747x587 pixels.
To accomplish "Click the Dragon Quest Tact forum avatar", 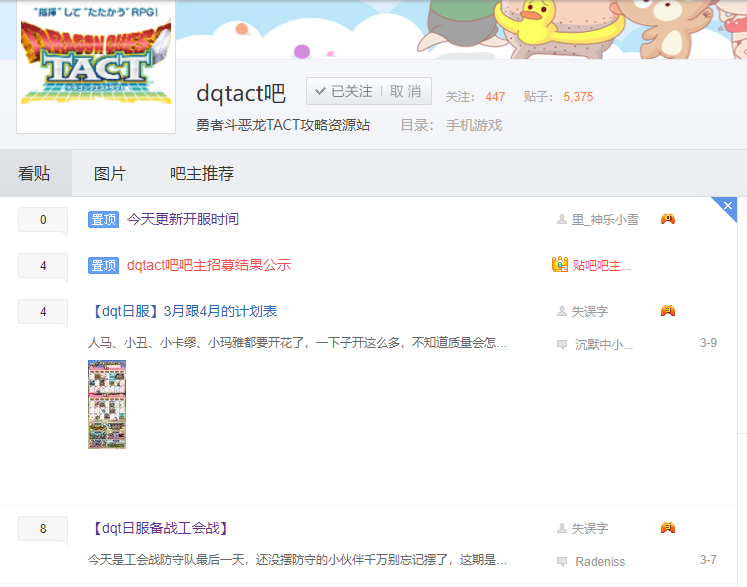I will point(96,66).
